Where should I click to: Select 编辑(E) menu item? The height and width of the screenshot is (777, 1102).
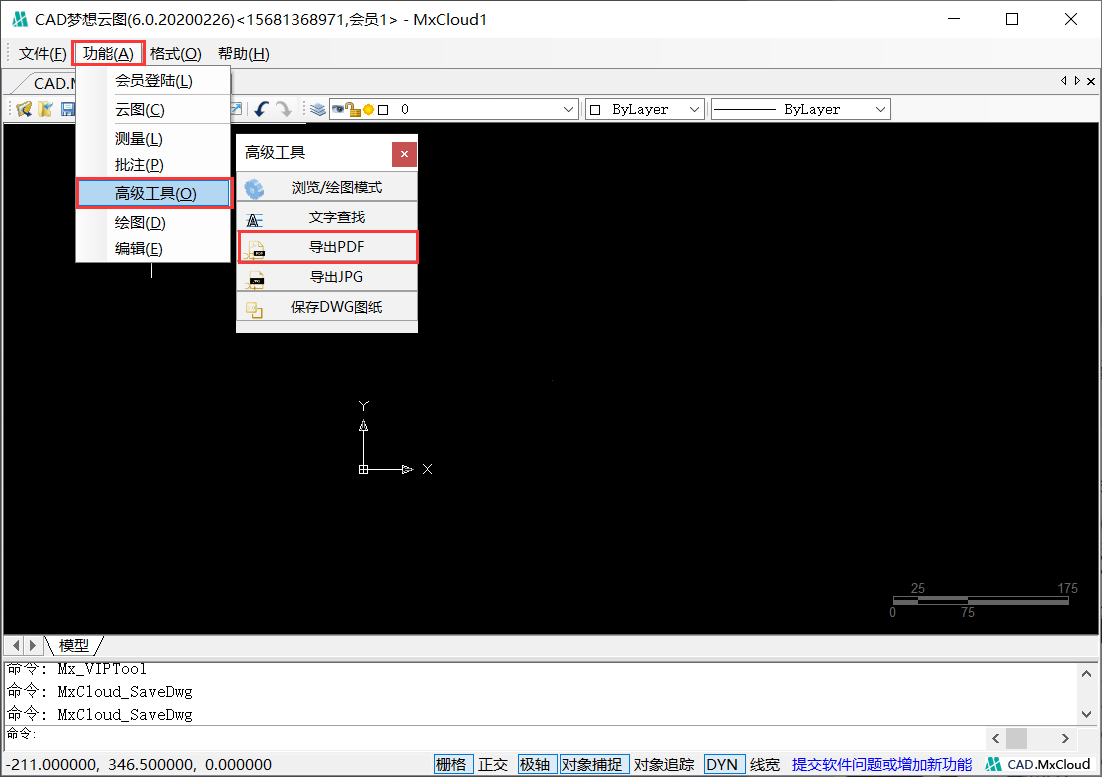click(x=153, y=249)
